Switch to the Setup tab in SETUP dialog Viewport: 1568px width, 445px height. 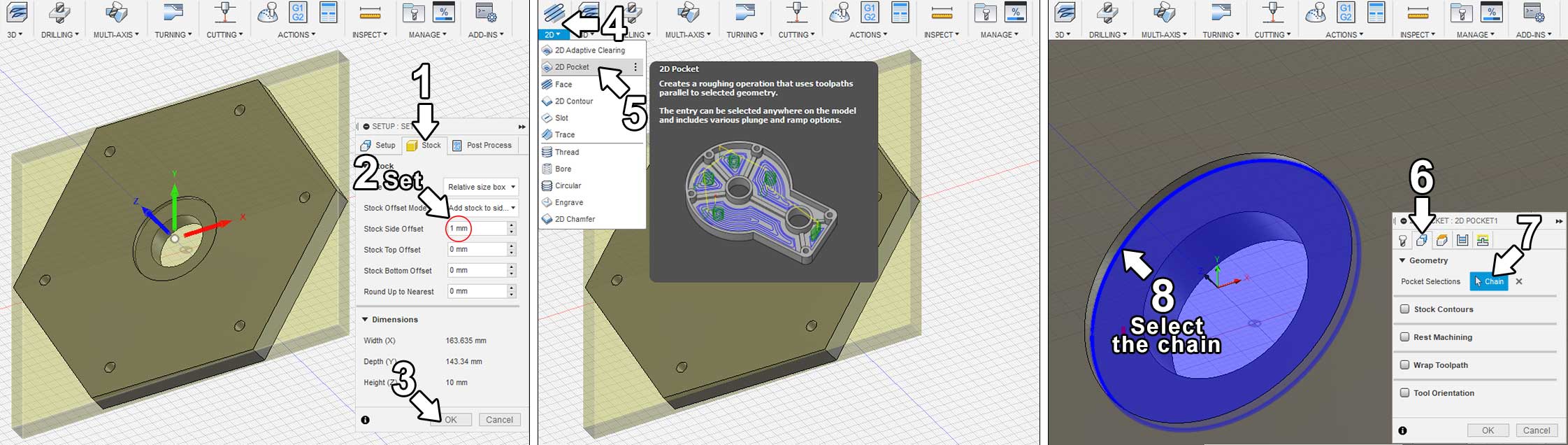click(378, 146)
